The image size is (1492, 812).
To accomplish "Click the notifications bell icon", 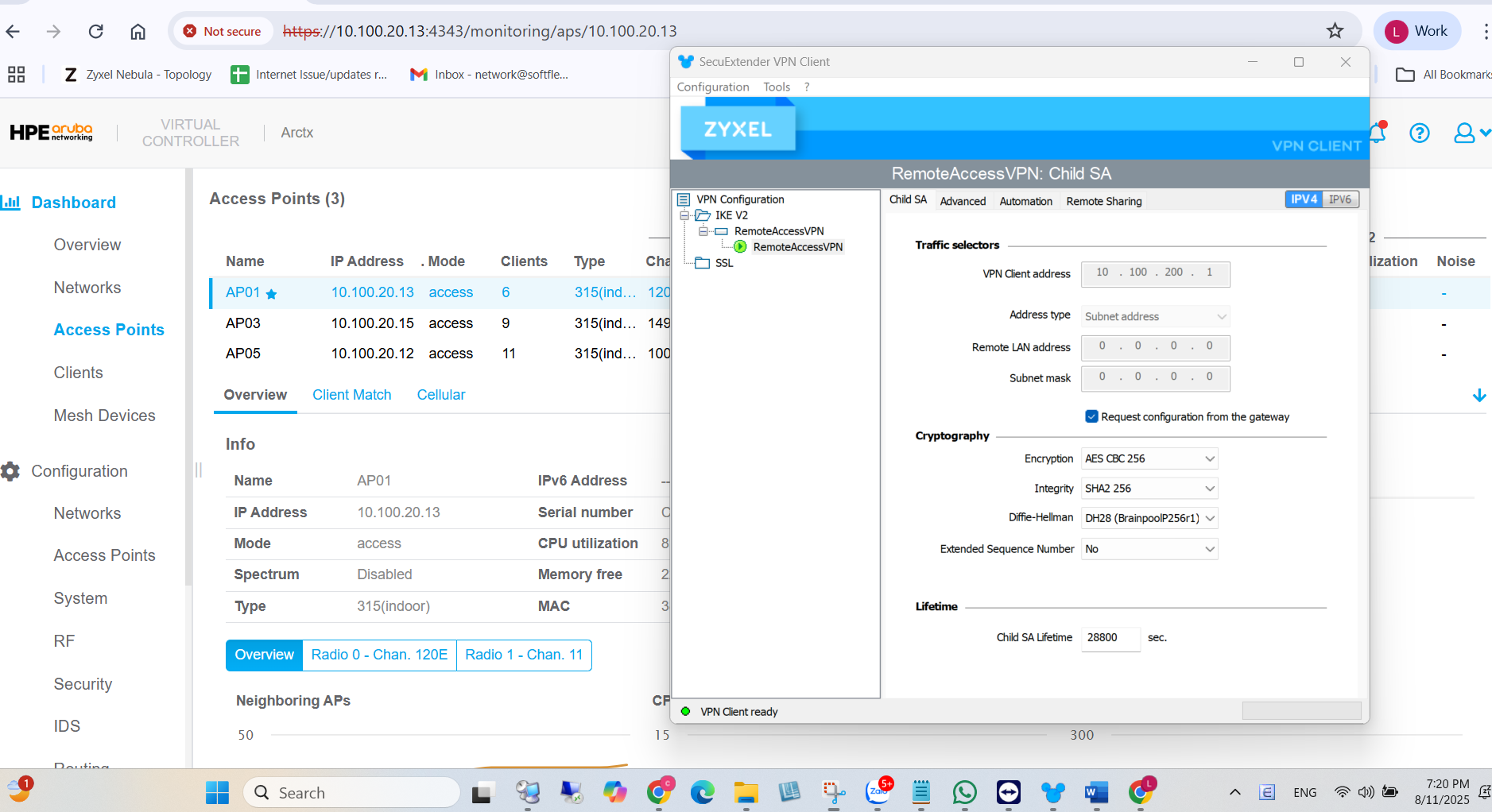I will tap(1378, 133).
